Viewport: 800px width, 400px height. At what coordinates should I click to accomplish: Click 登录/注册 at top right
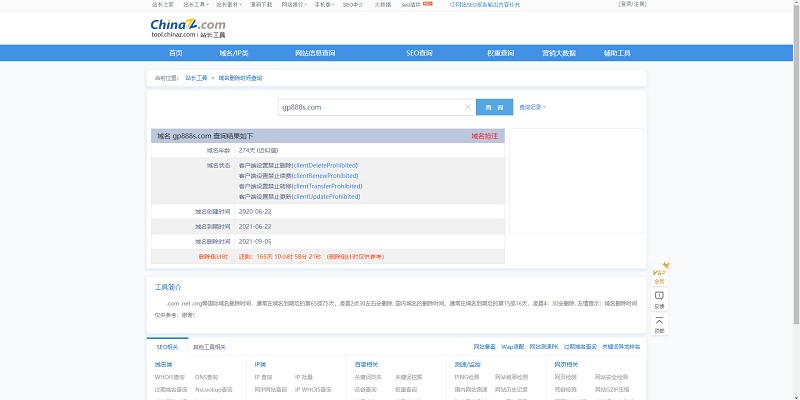633,4
